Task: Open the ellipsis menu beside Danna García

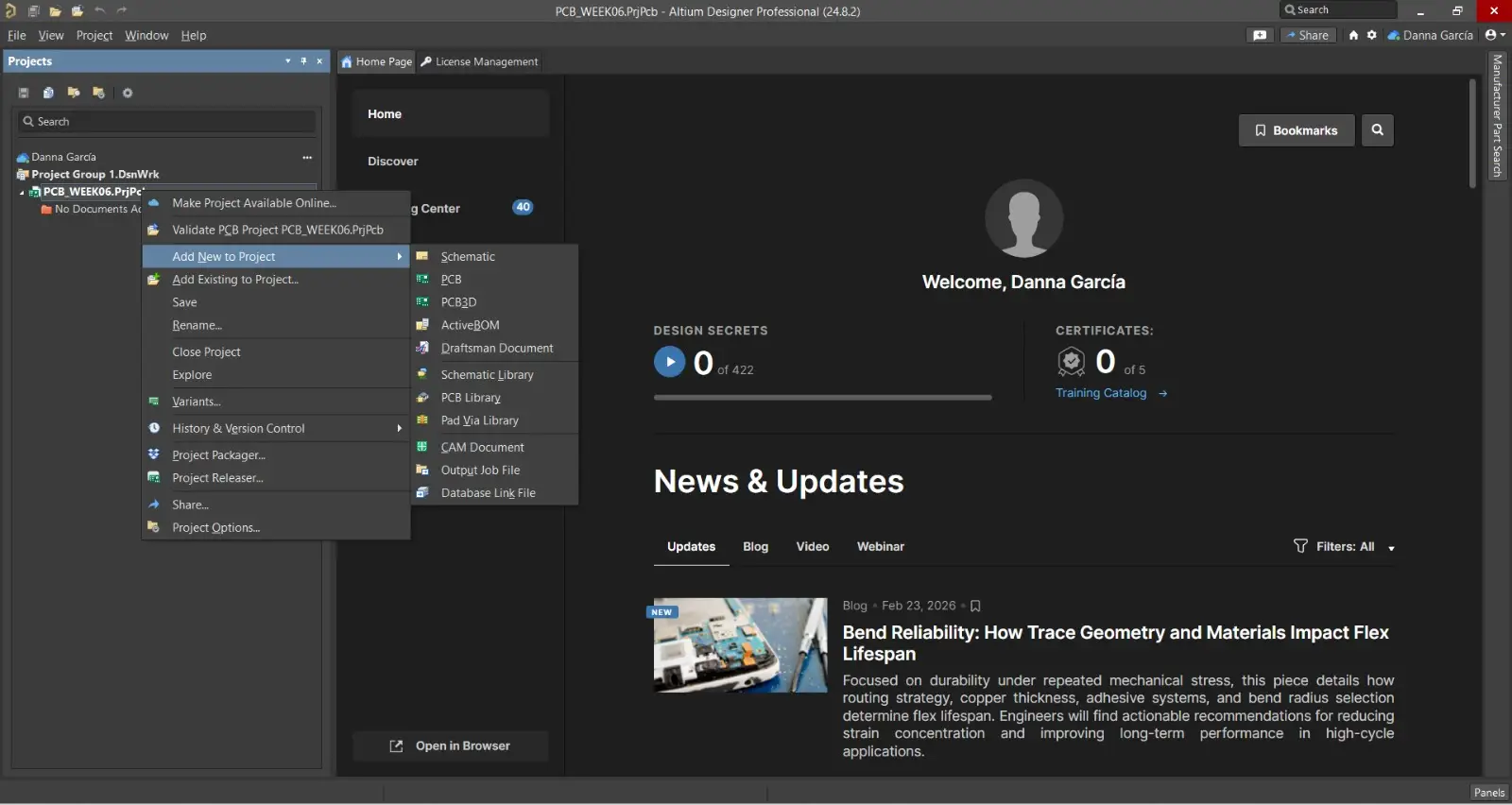Action: 307,157
